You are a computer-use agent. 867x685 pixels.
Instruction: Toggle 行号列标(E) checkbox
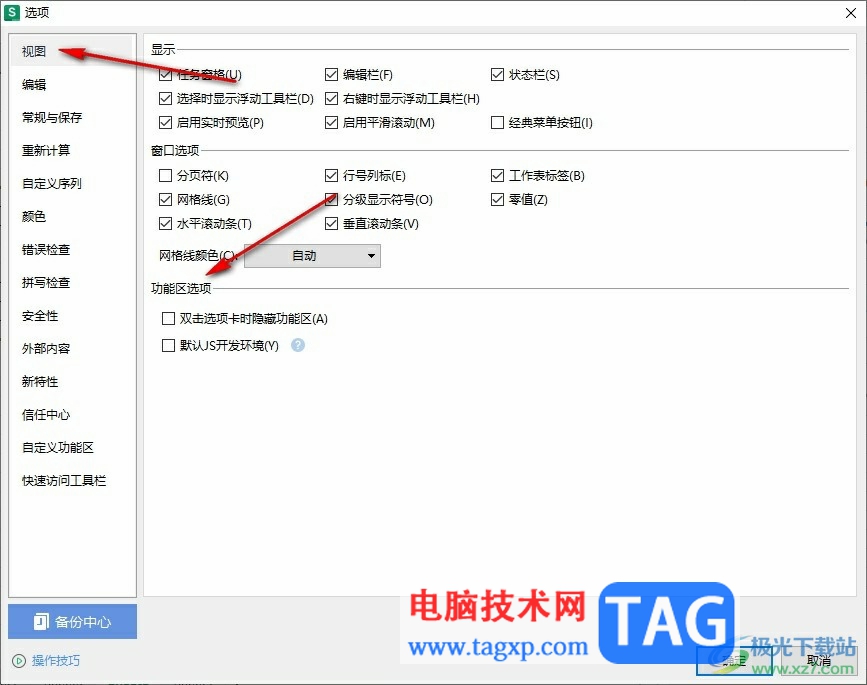[331, 175]
